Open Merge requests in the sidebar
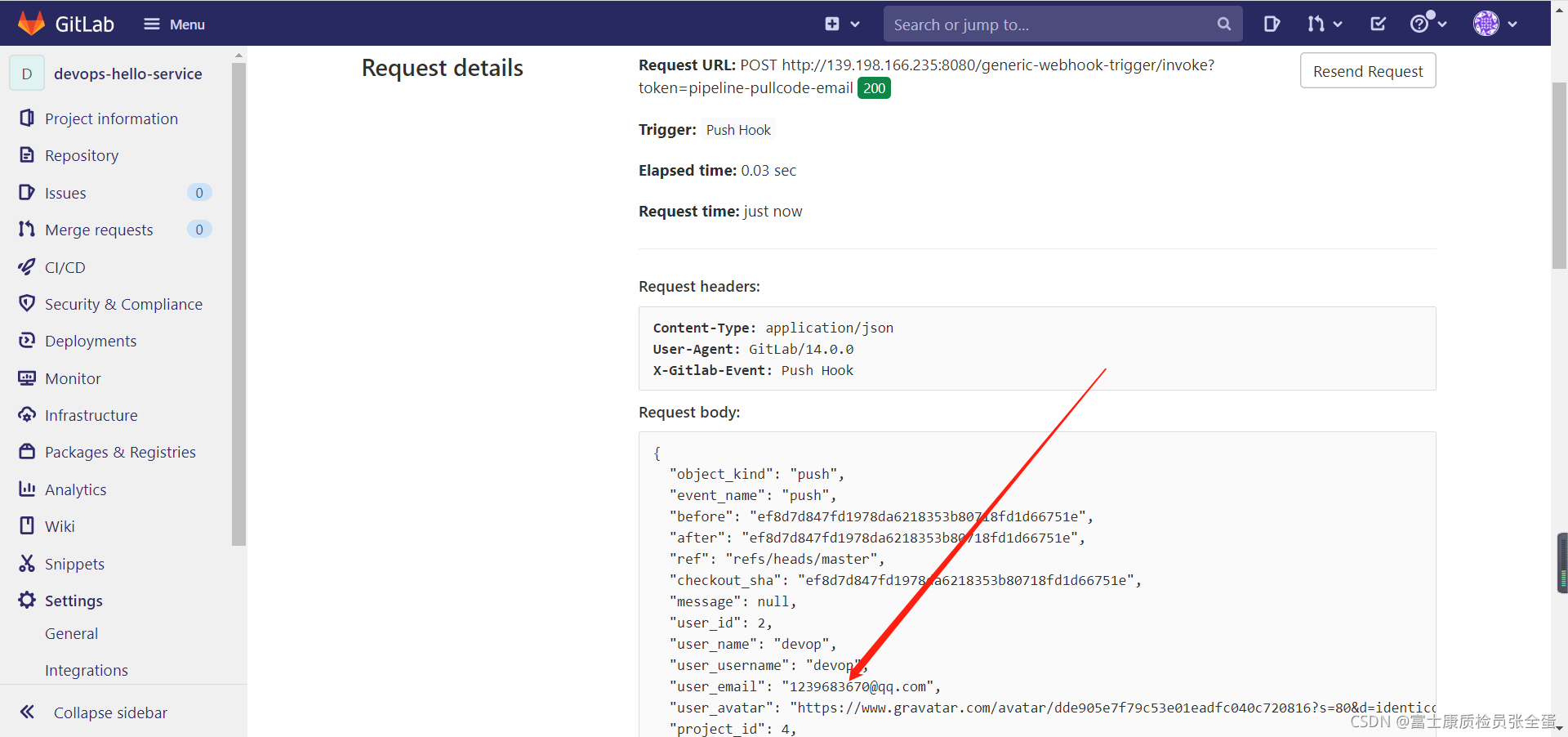 pyautogui.click(x=99, y=230)
